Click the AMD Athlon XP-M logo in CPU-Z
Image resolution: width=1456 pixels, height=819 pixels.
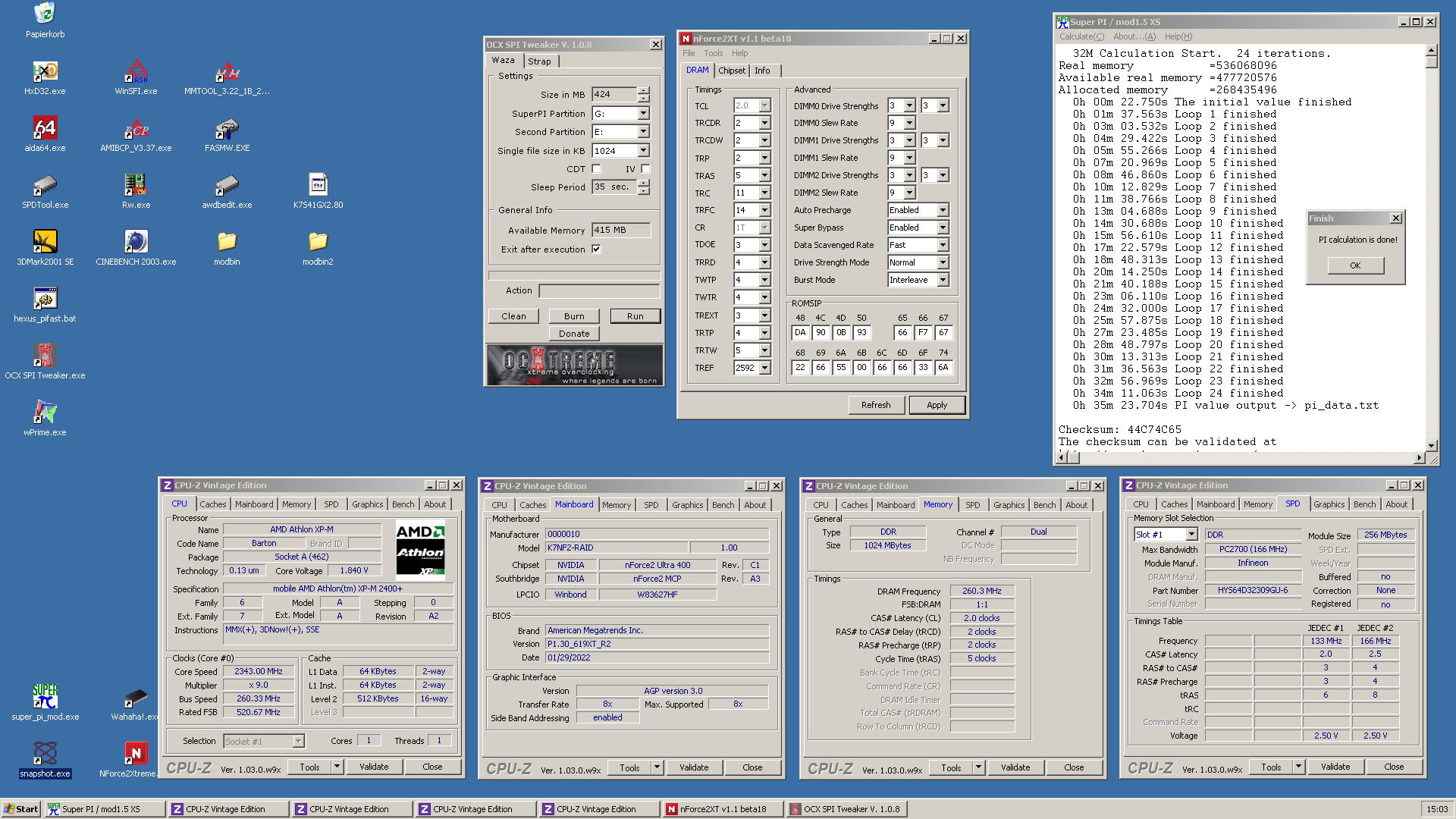coord(420,551)
